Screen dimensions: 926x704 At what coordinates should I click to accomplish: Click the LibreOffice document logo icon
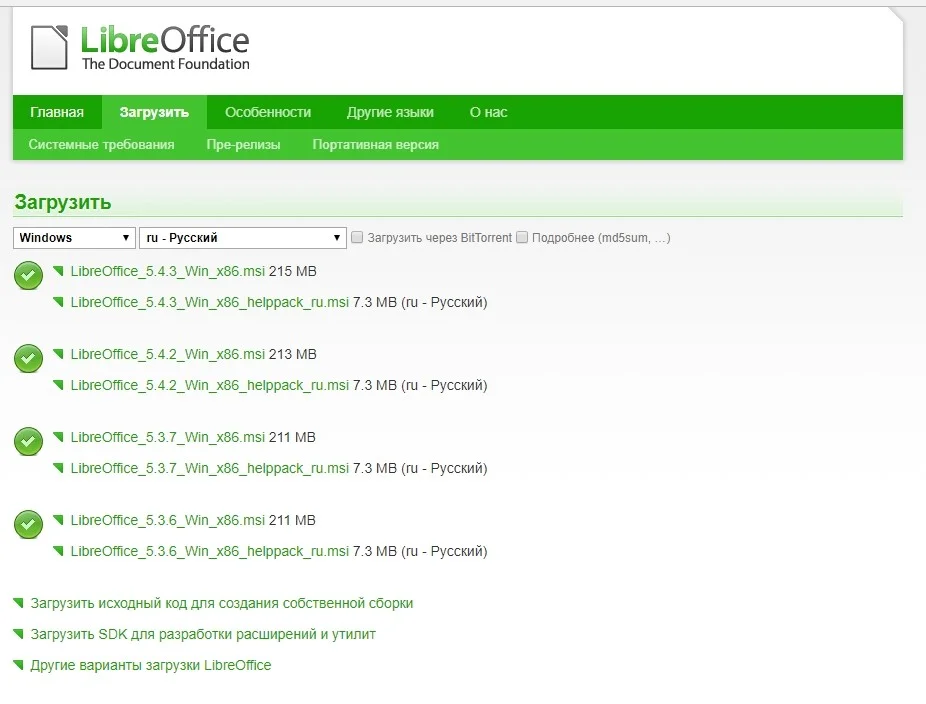[49, 47]
